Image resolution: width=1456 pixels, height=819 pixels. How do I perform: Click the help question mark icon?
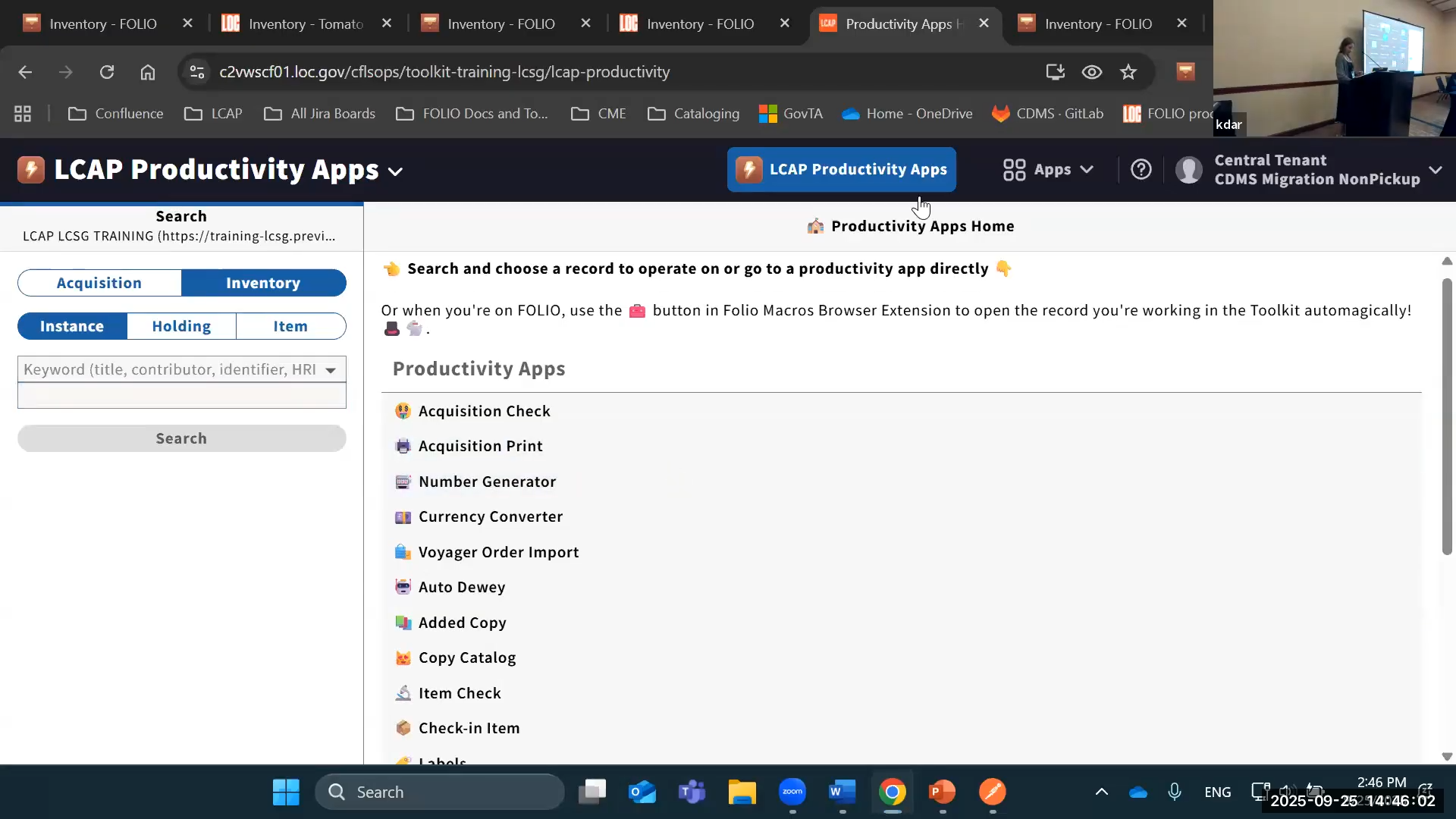[1141, 169]
